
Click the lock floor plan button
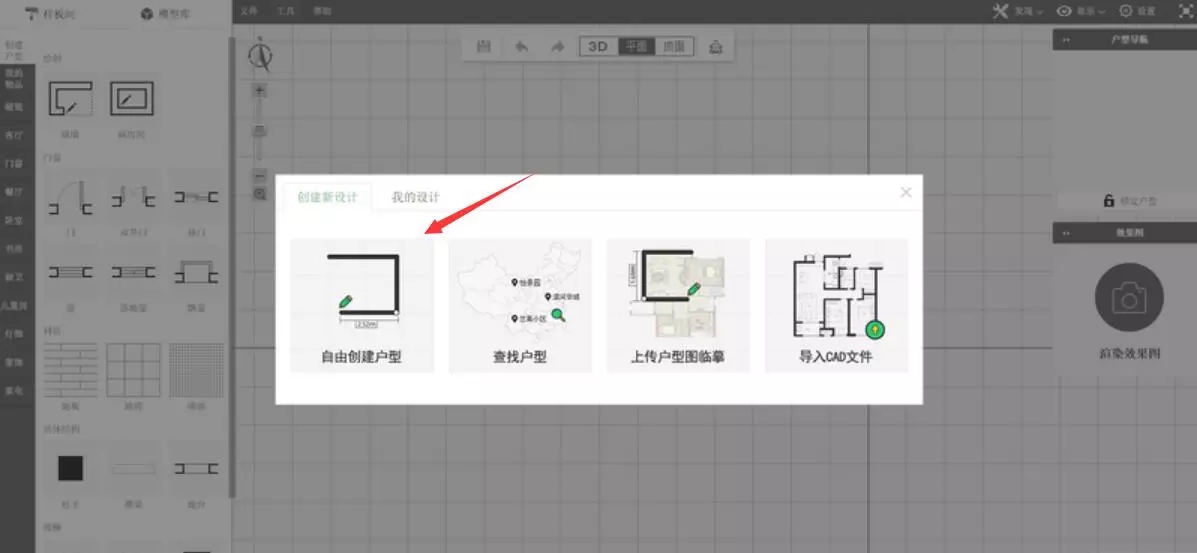pos(1129,201)
